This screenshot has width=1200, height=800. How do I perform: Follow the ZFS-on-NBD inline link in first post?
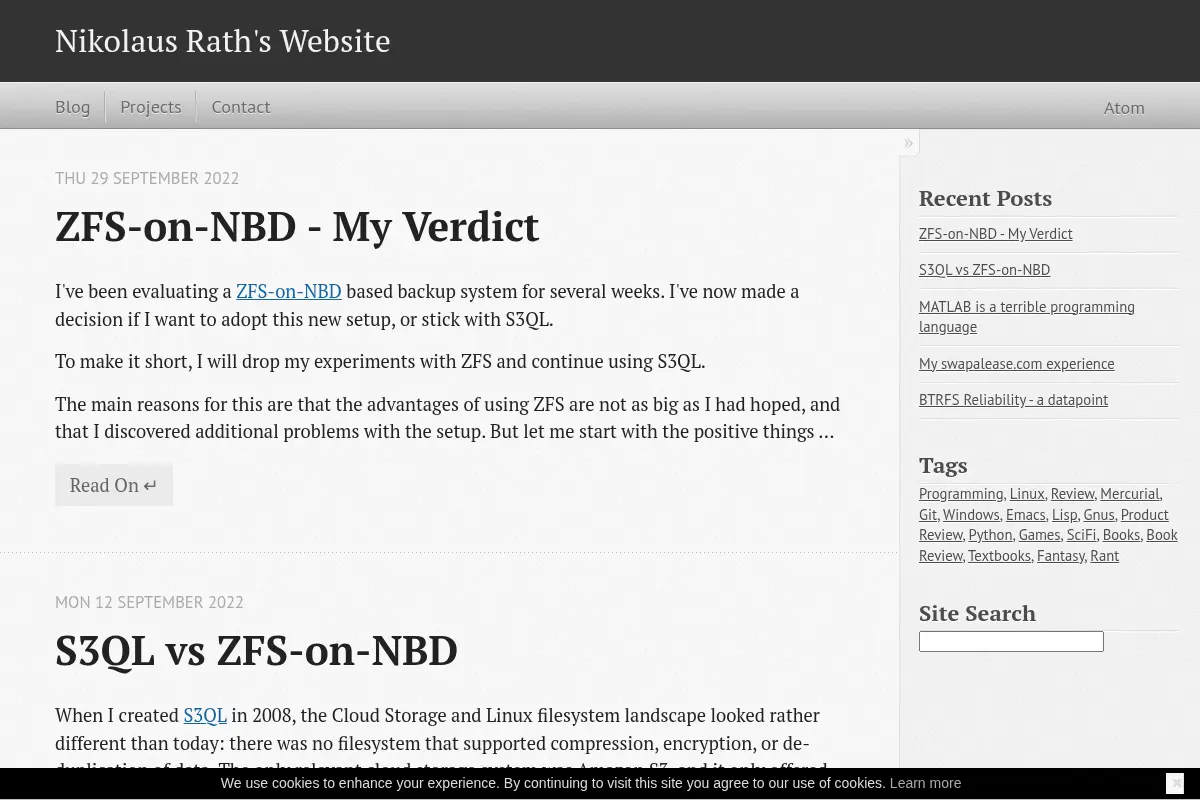[x=289, y=291]
